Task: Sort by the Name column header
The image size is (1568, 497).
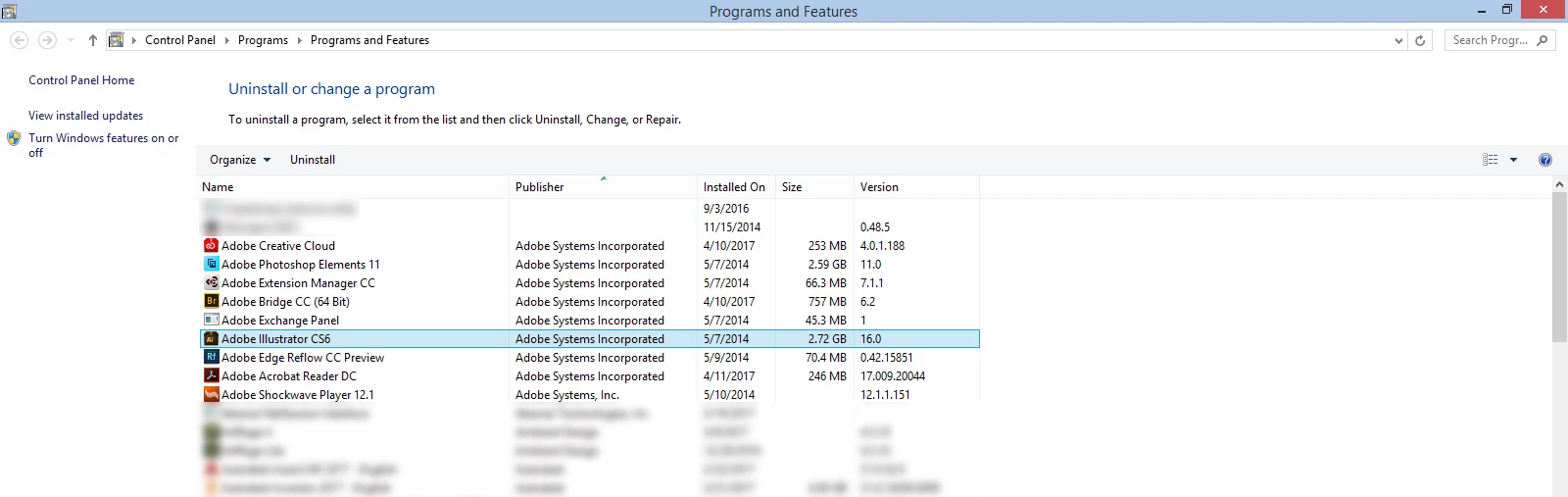Action: pos(353,187)
